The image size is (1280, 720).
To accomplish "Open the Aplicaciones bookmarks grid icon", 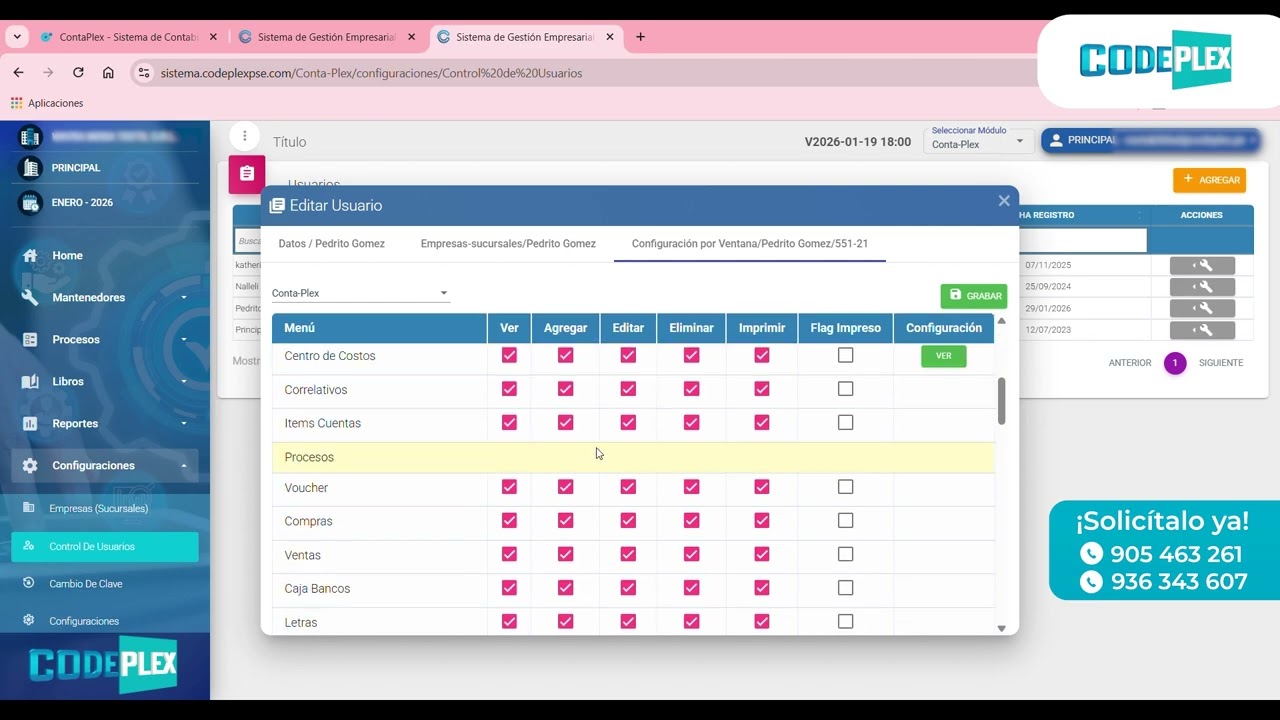I will (16, 103).
